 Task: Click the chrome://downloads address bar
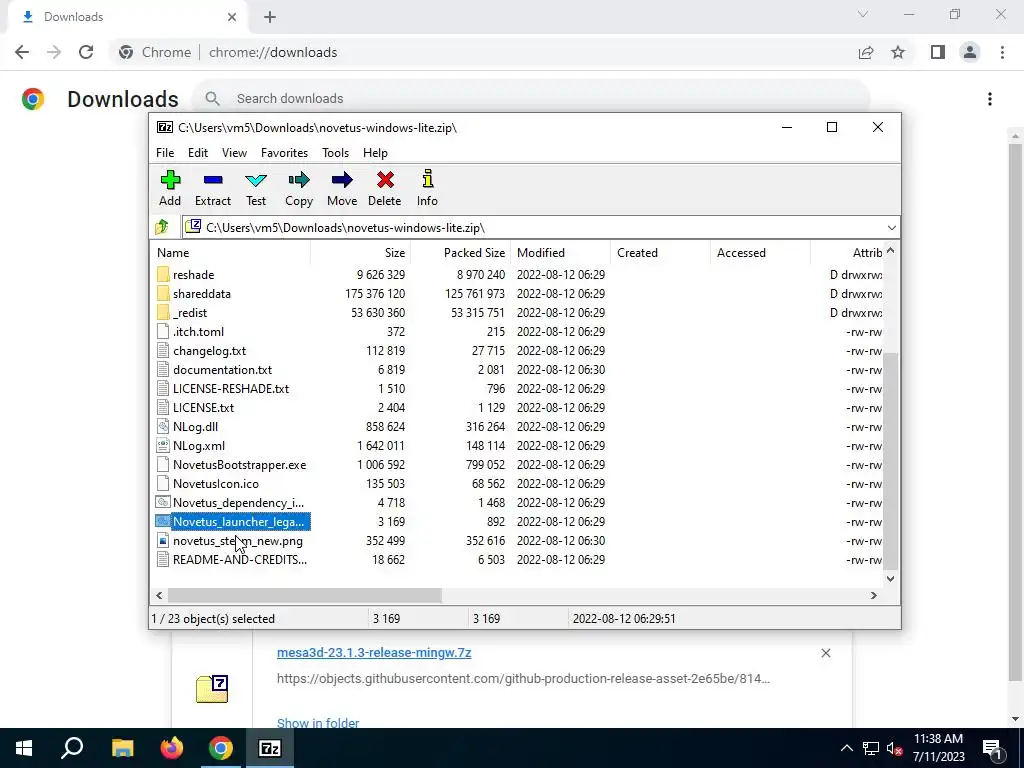[x=273, y=52]
